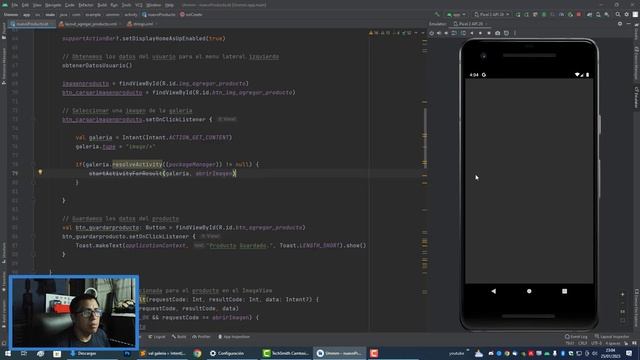Open the File menu
640x360 pixels.
coord(15,5)
